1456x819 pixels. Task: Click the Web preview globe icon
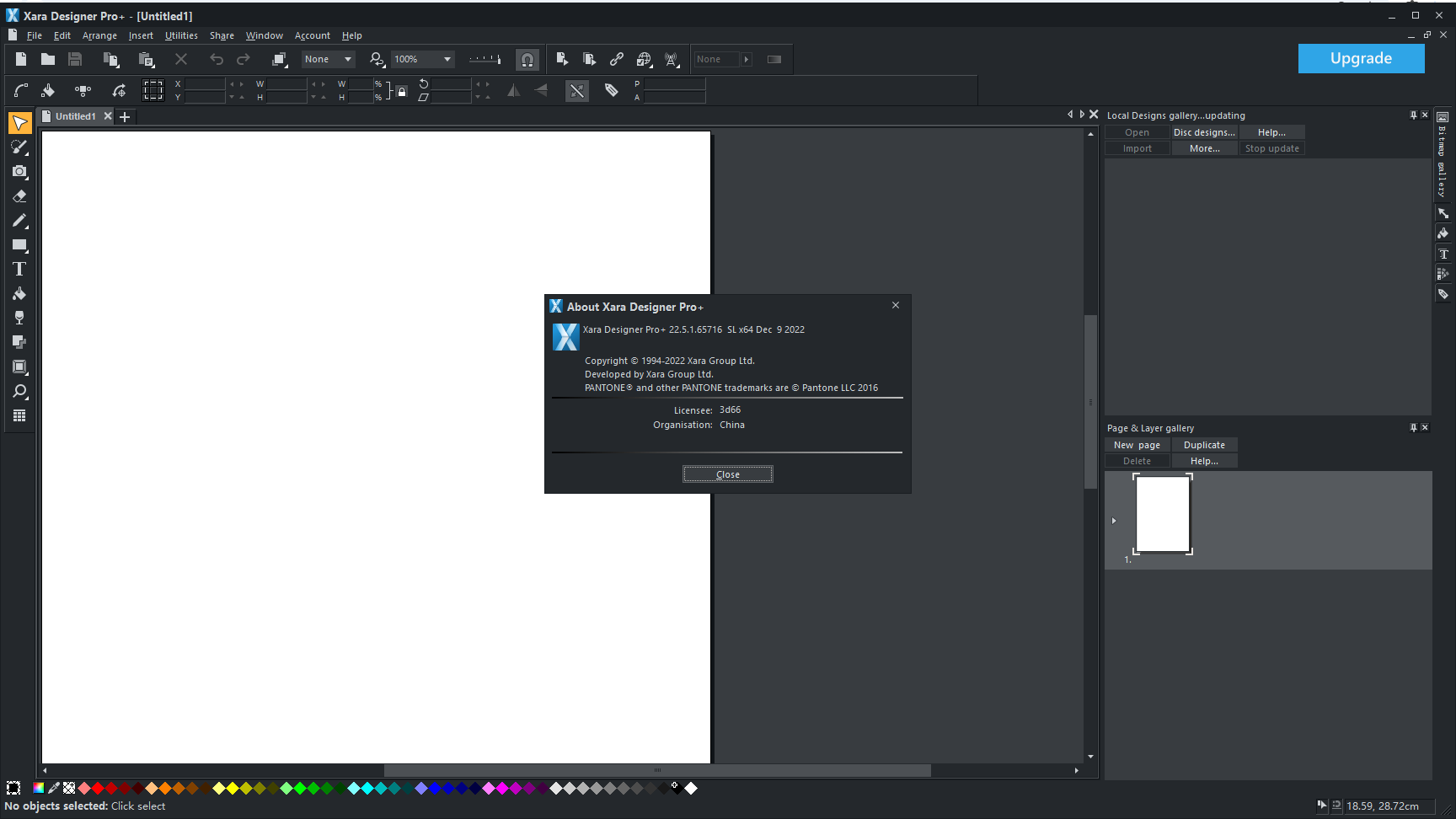[644, 59]
